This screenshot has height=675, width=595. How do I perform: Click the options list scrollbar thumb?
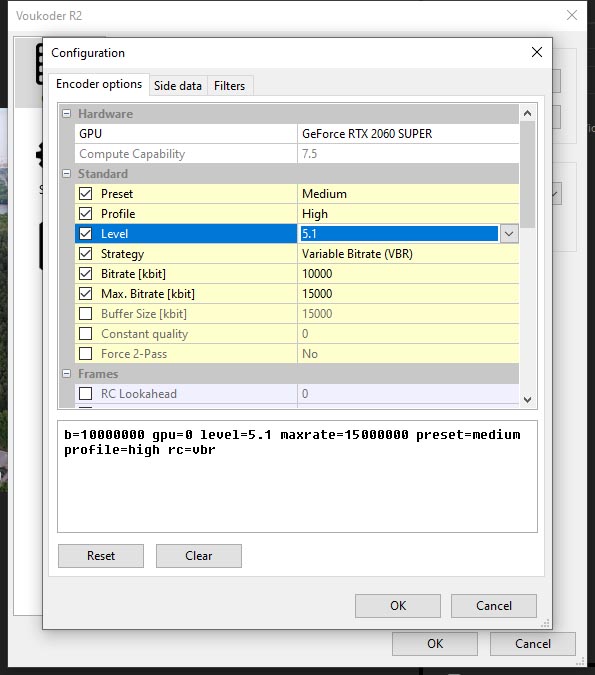click(x=527, y=174)
